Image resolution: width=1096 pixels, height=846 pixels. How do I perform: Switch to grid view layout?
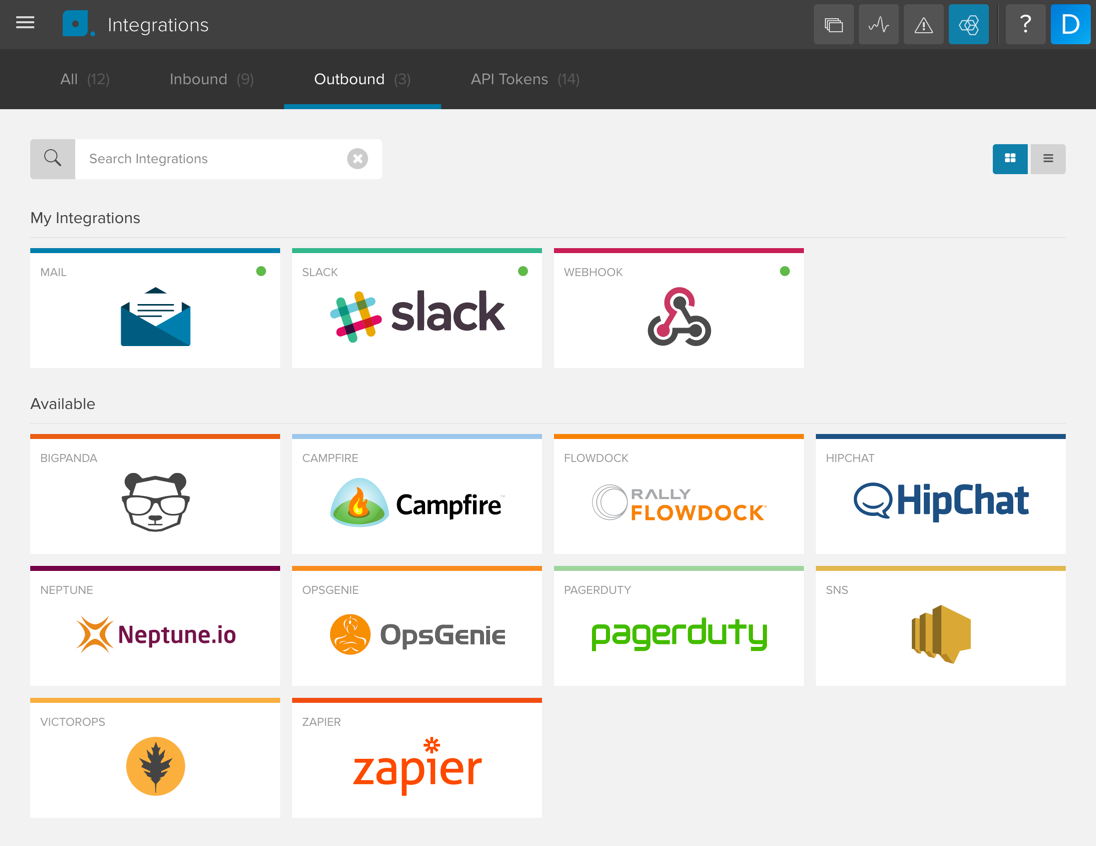(1010, 159)
